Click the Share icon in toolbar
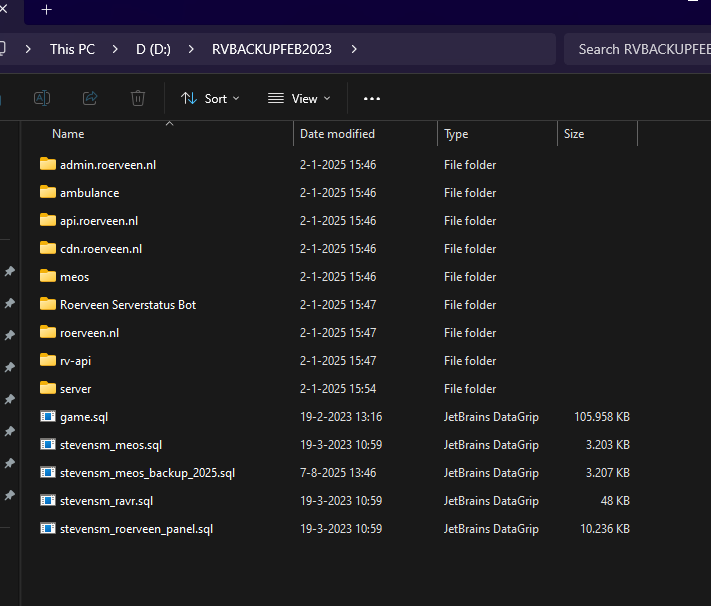Image resolution: width=711 pixels, height=606 pixels. pos(90,98)
